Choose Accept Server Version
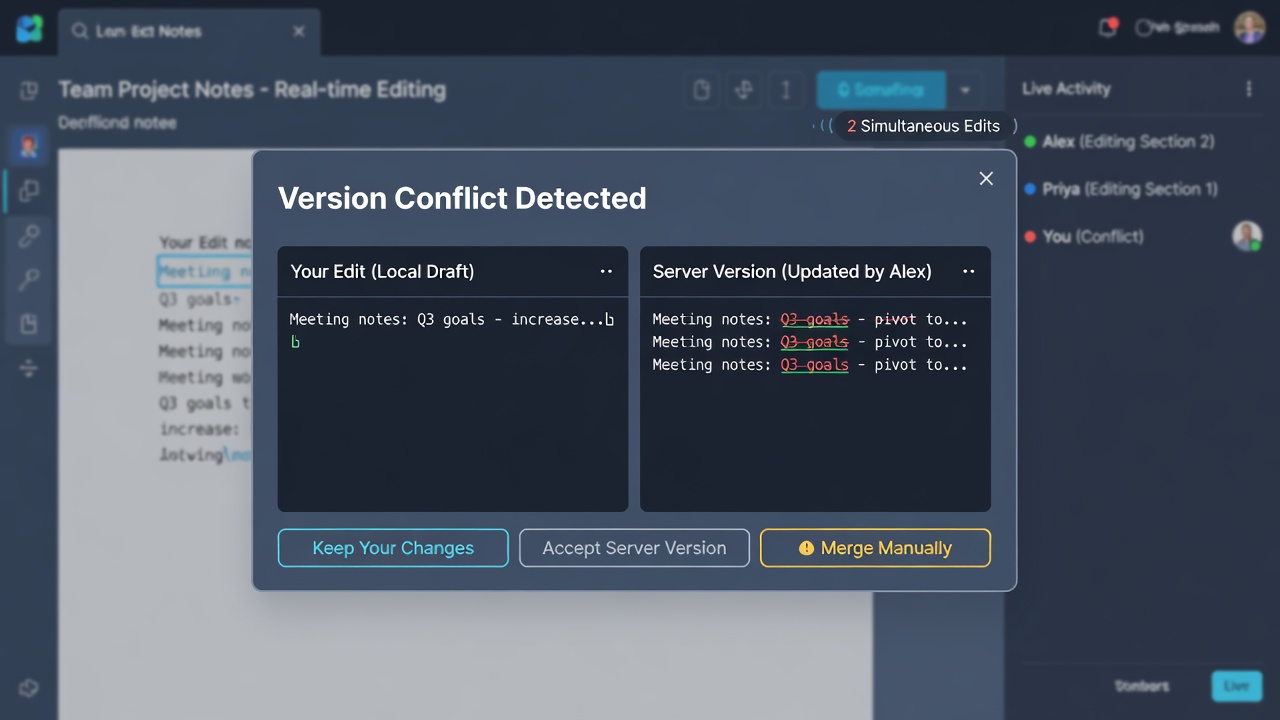This screenshot has height=720, width=1280. (x=634, y=548)
